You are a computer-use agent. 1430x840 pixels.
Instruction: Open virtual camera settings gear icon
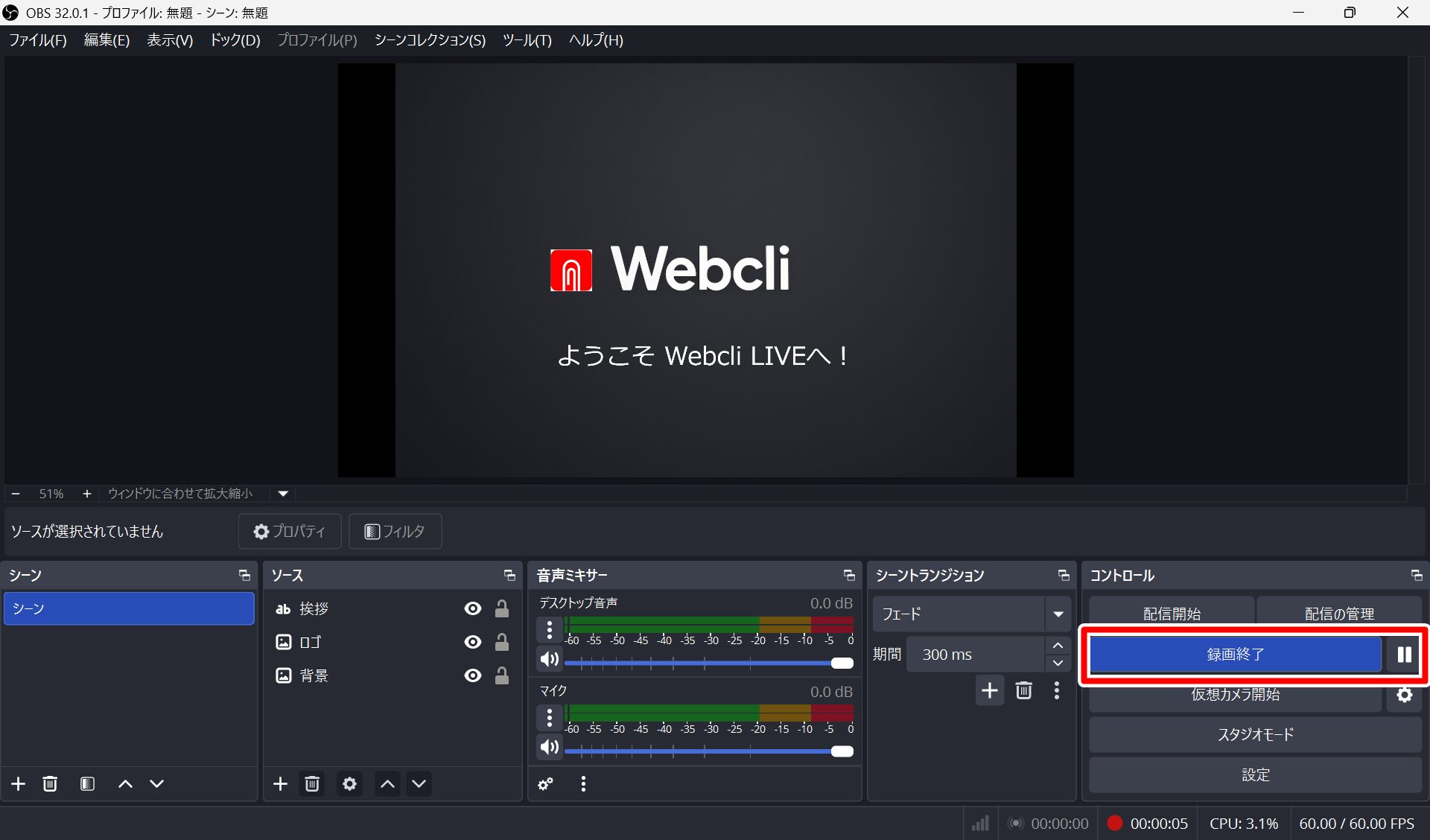tap(1404, 695)
